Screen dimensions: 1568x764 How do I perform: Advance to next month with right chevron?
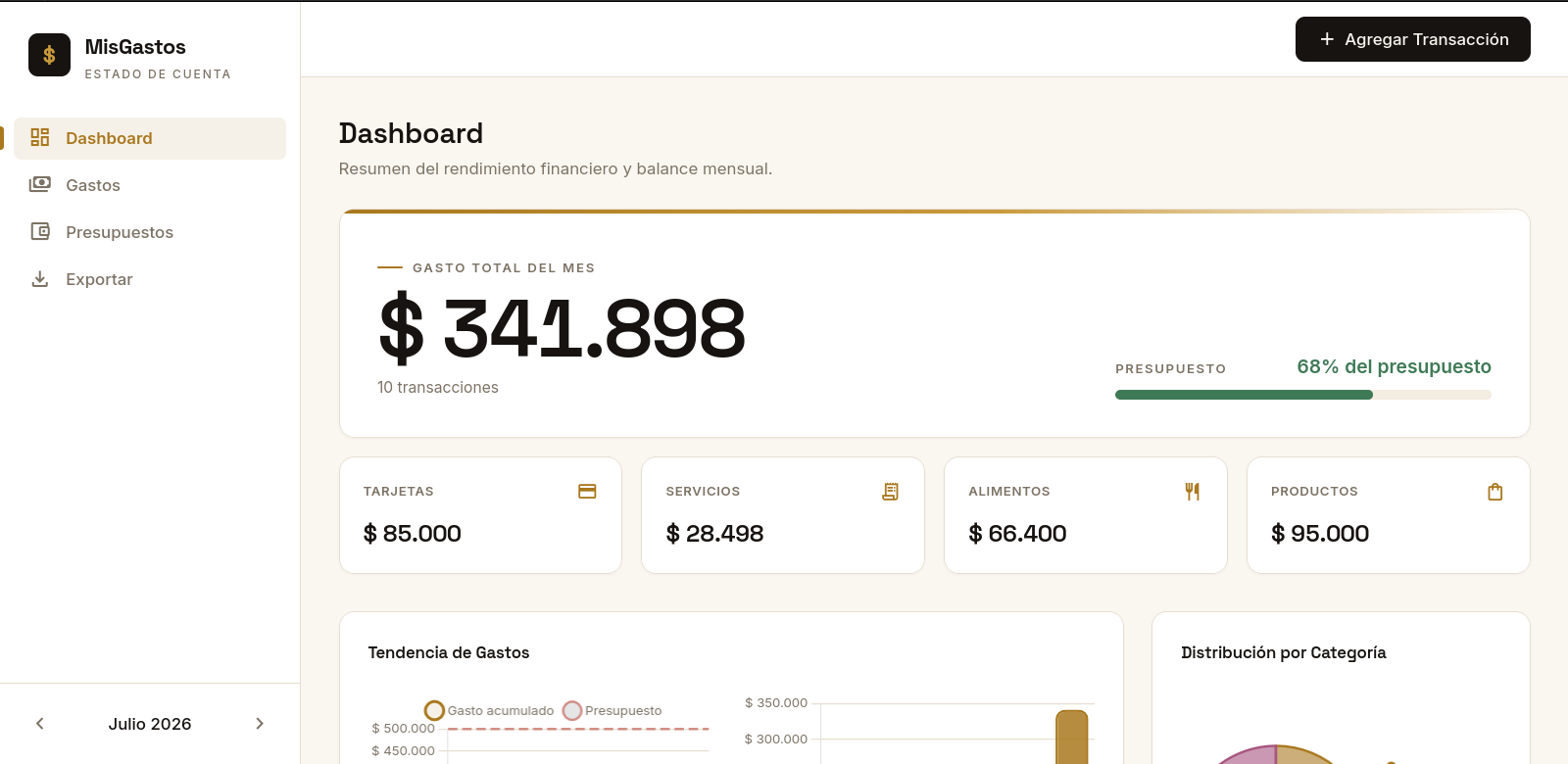click(260, 724)
